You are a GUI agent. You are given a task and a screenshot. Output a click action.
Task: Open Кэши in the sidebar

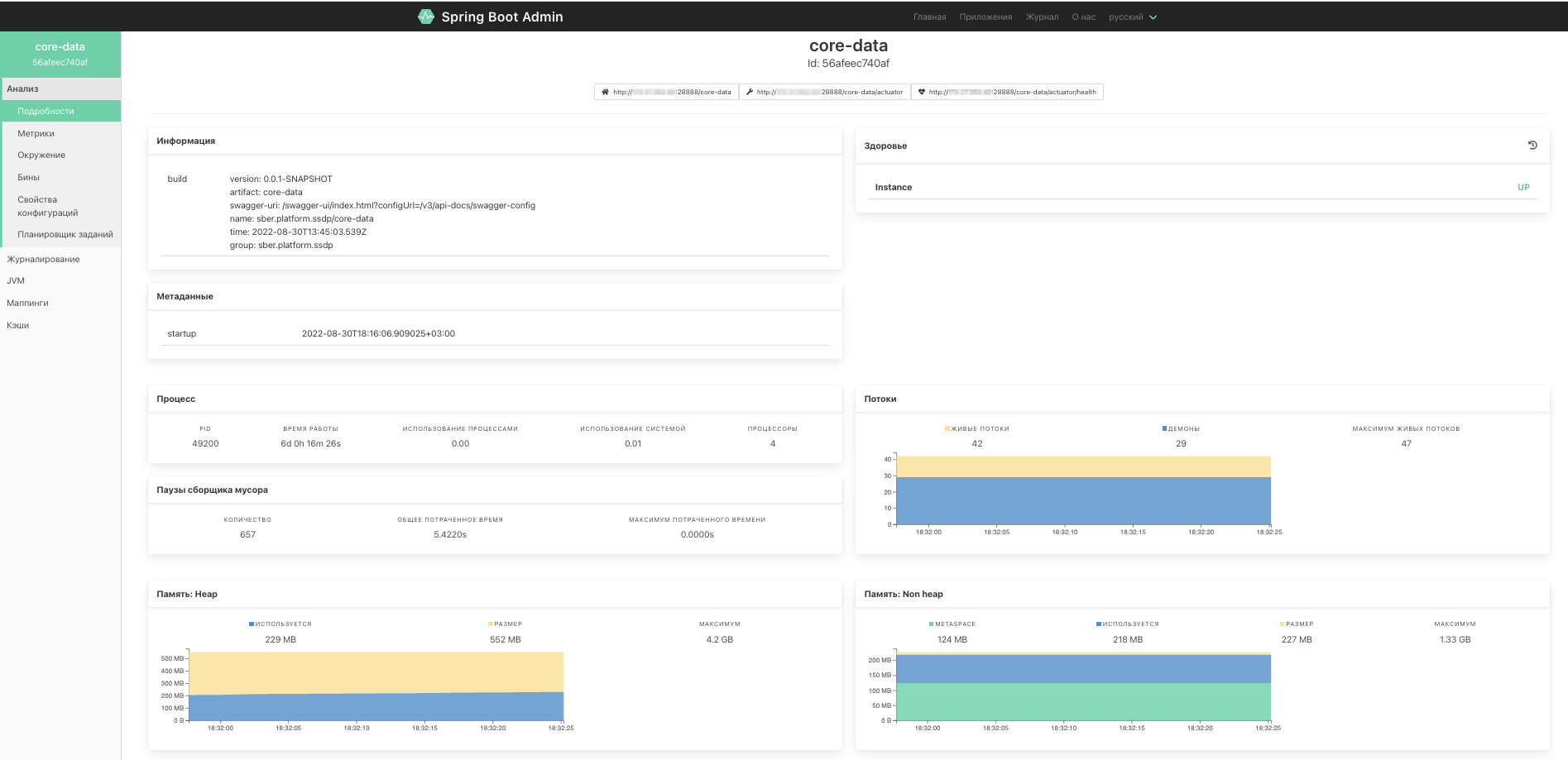coord(60,325)
